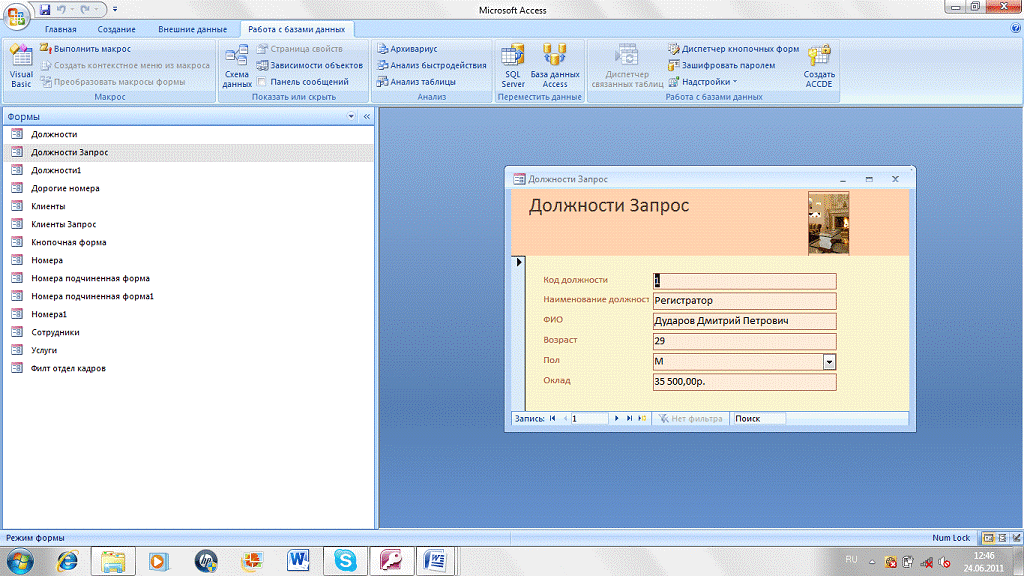Open Skype from the taskbar
Screen dimensions: 1024x576
pos(344,559)
